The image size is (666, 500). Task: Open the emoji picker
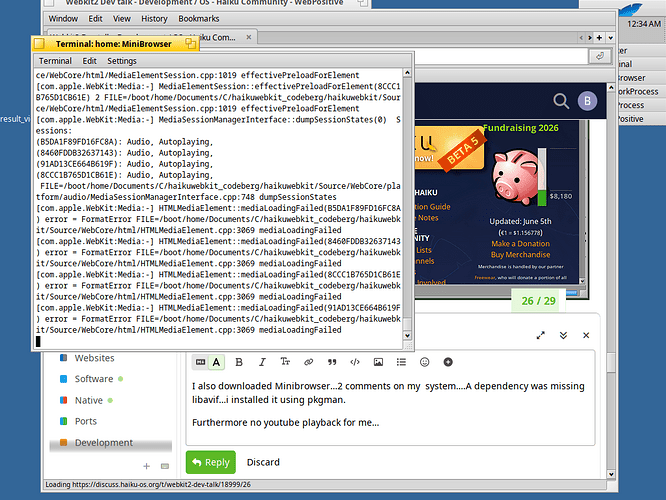click(x=424, y=362)
